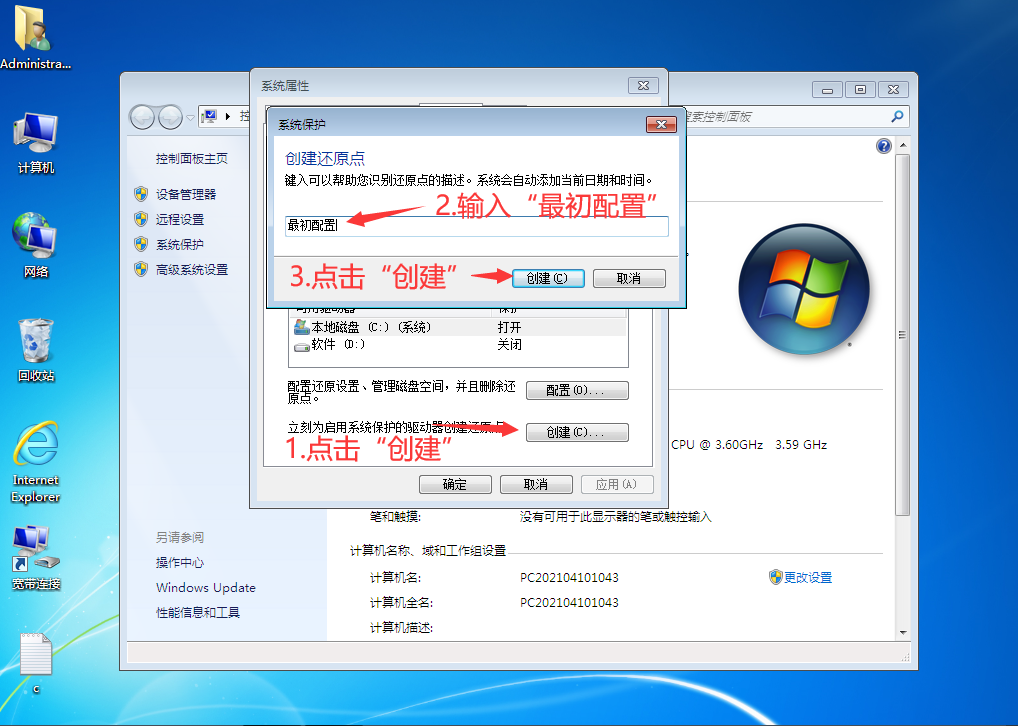Open 设备管理器 in the sidebar

click(x=186, y=194)
